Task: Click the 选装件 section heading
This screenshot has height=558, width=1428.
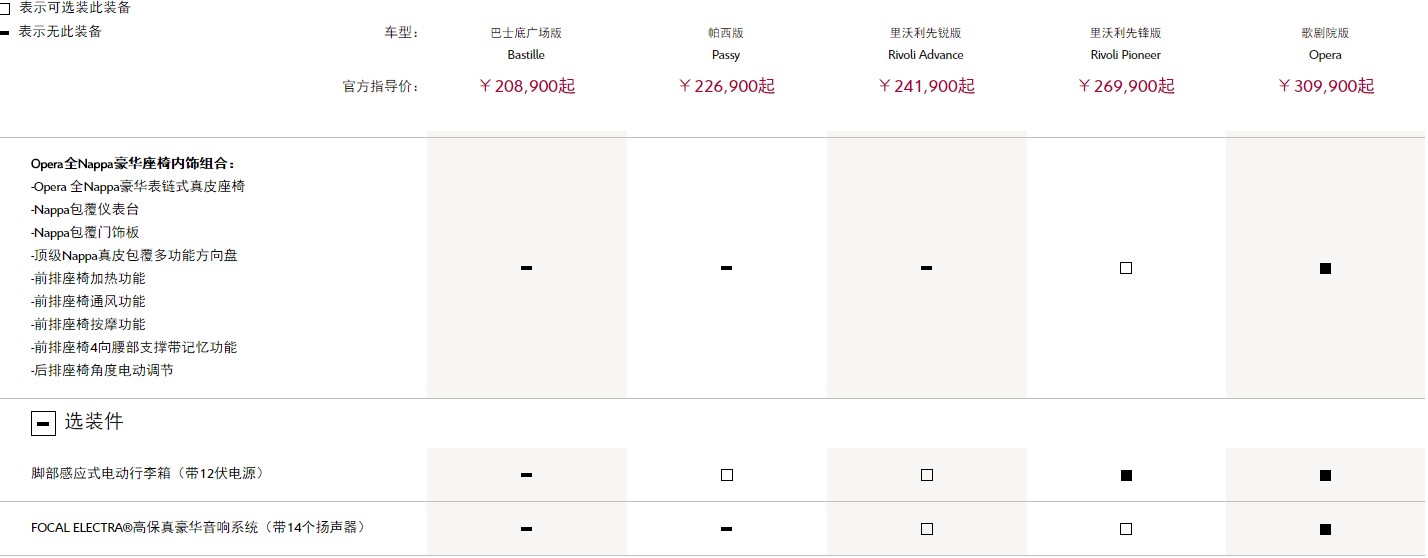Action: pos(94,422)
